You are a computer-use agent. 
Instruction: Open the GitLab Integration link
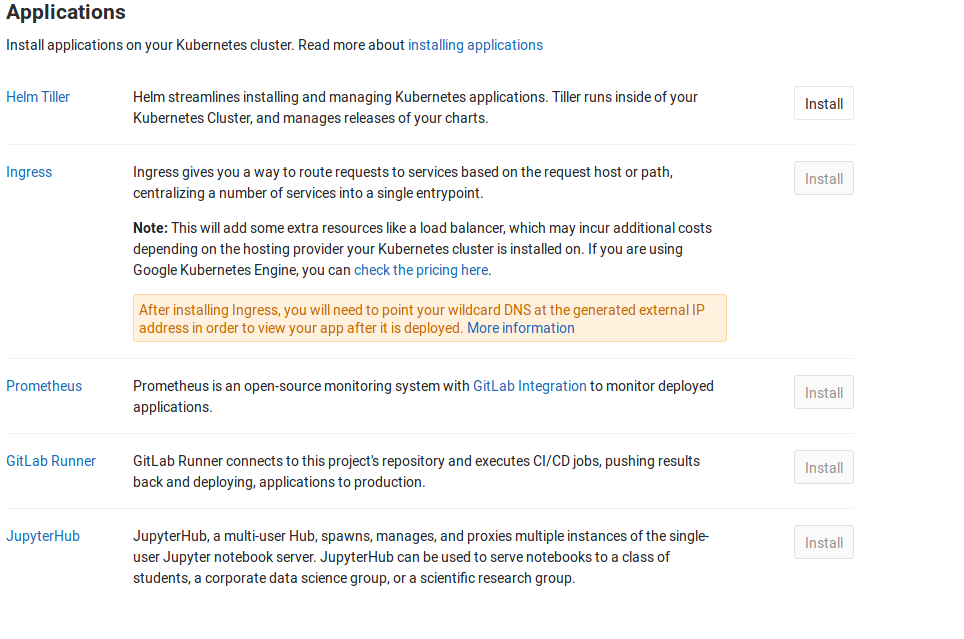(x=529, y=386)
